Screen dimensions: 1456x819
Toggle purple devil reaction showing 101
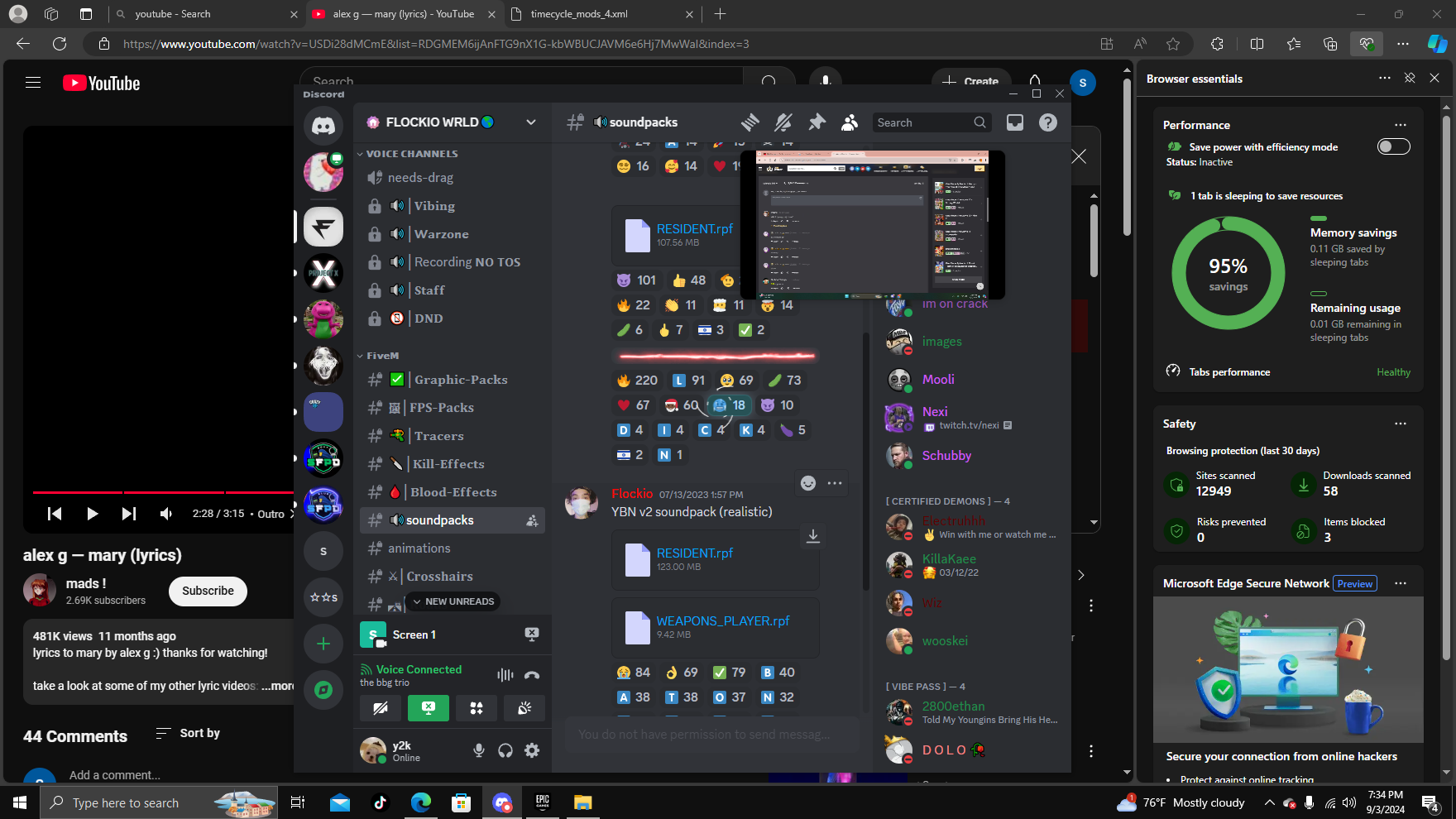click(x=636, y=280)
